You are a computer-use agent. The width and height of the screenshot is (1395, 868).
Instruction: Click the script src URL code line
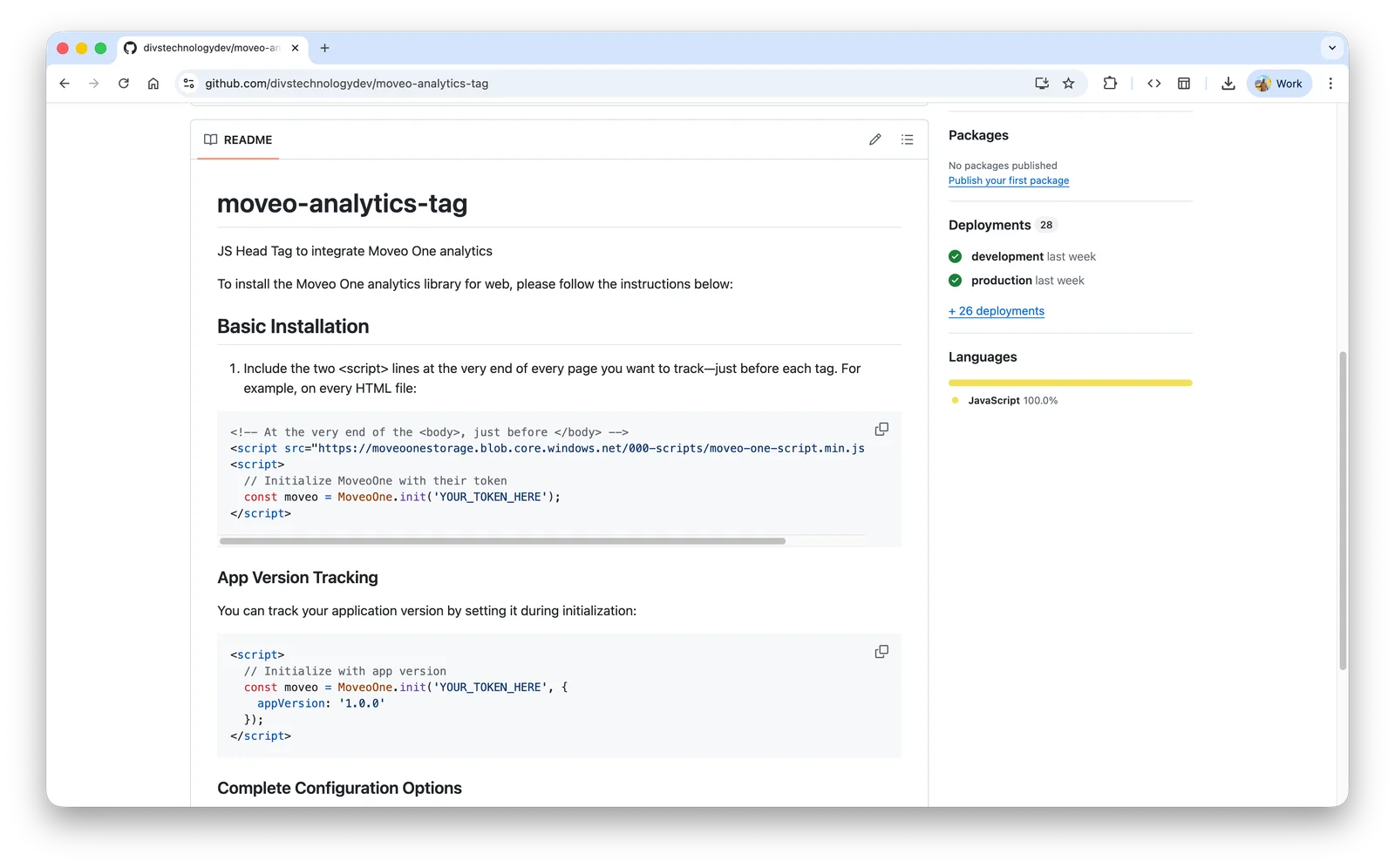click(x=548, y=448)
